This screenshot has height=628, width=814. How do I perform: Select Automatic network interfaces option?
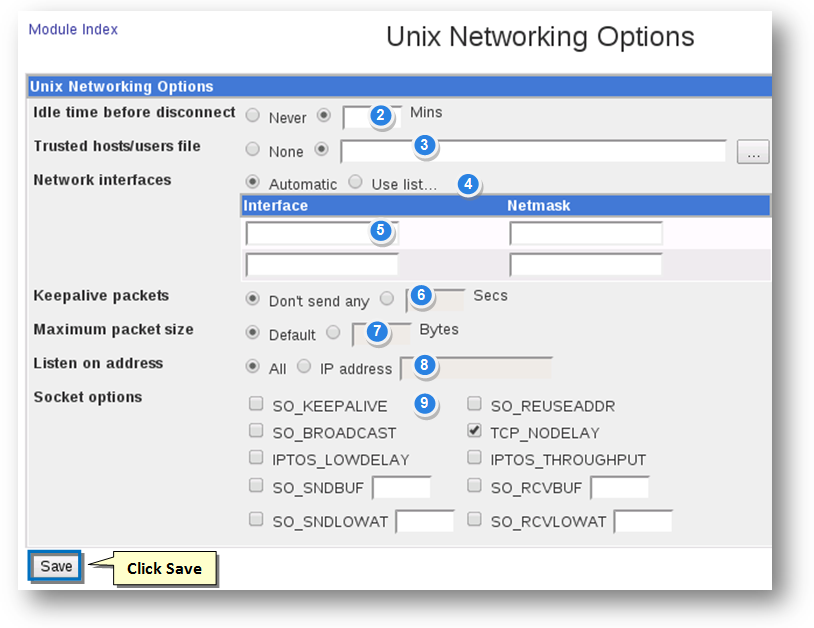click(253, 183)
